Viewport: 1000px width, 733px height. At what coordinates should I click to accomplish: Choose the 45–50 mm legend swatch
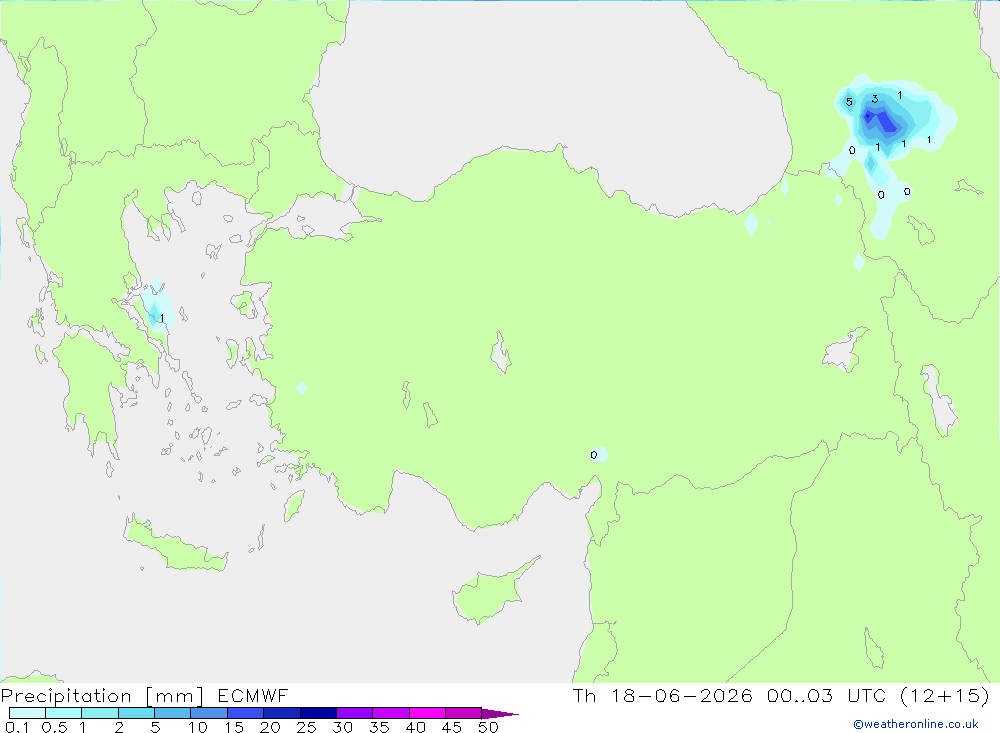pos(463,713)
